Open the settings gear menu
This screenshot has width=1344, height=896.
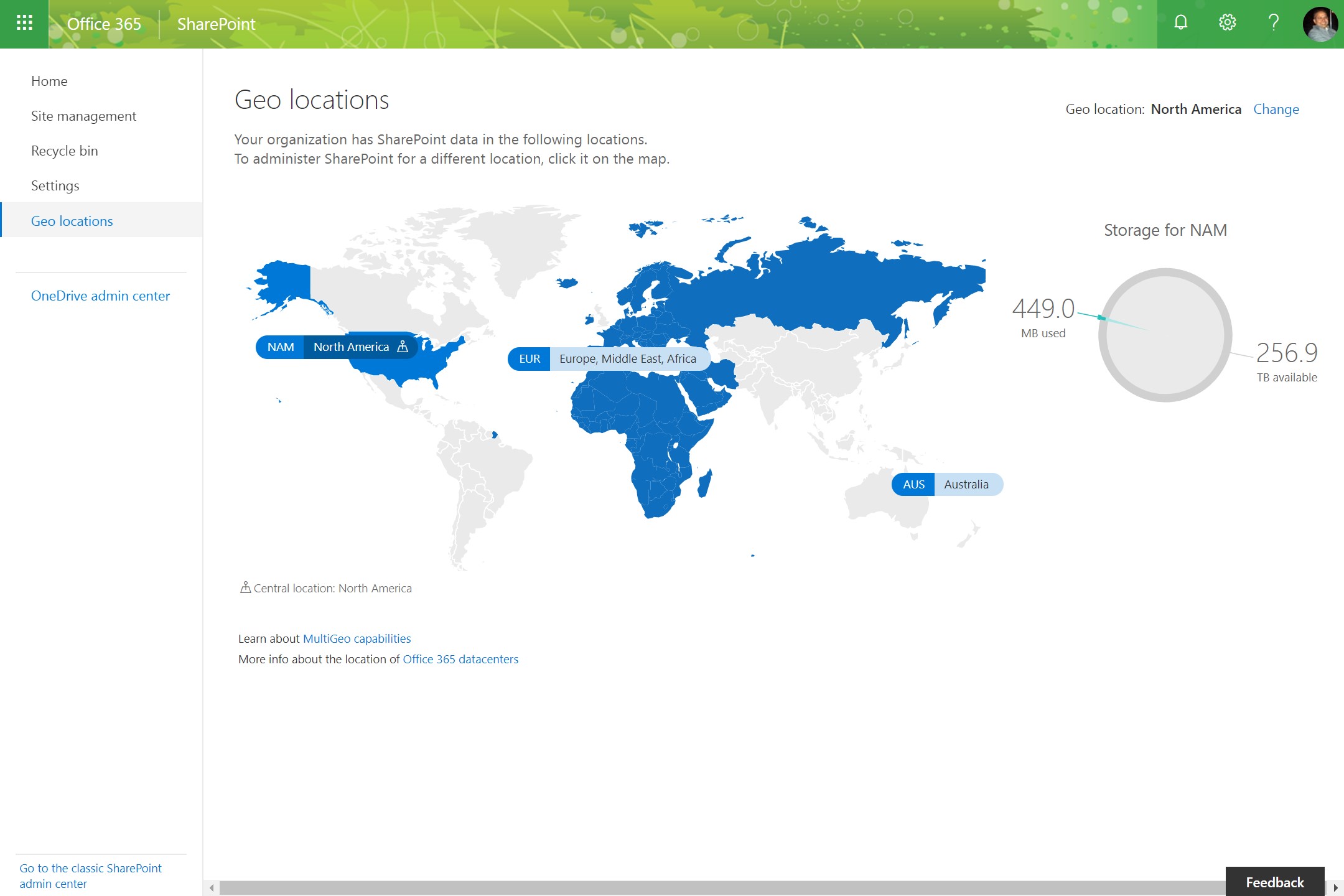click(1227, 23)
